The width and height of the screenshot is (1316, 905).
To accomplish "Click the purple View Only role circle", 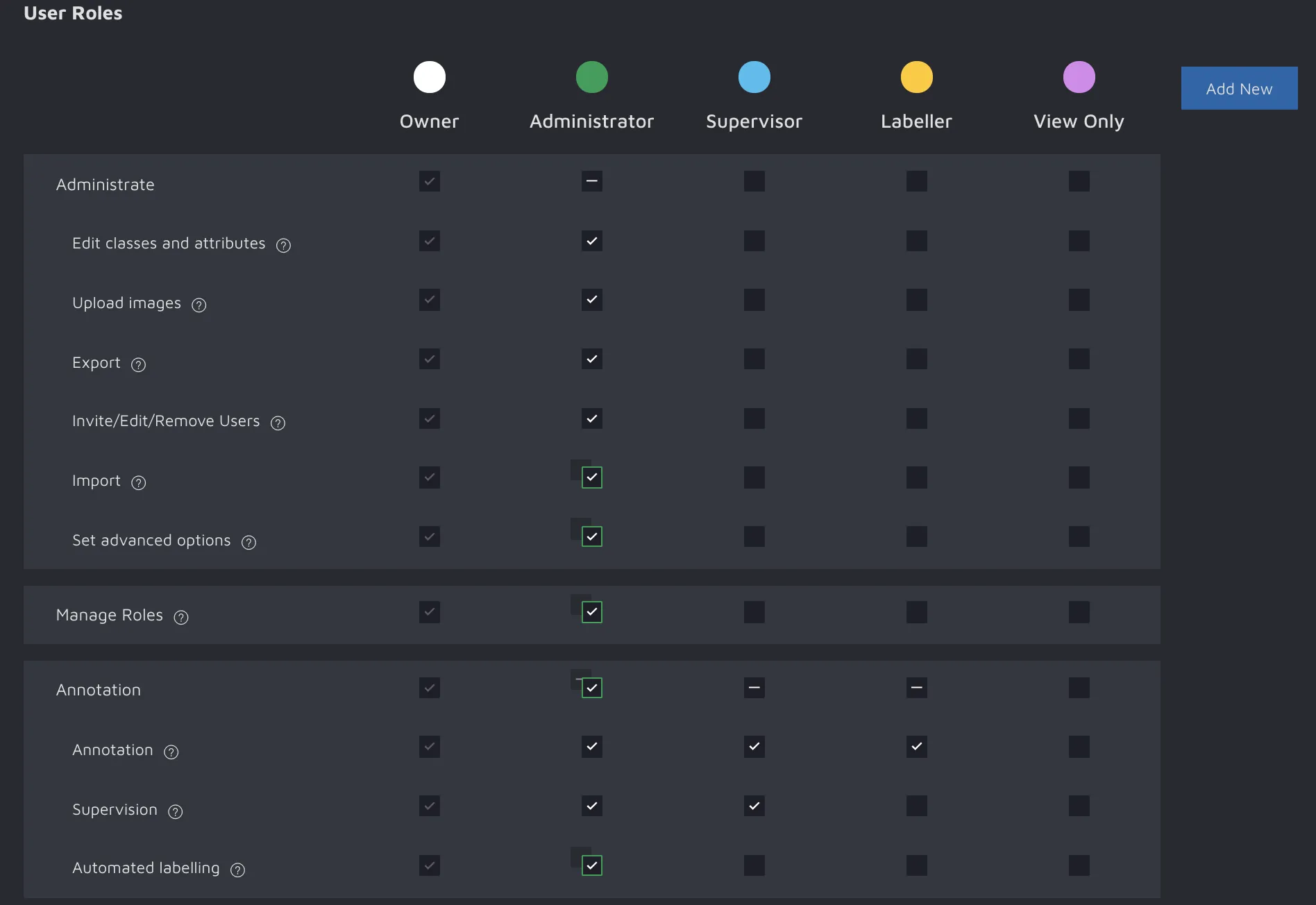I will click(x=1079, y=77).
